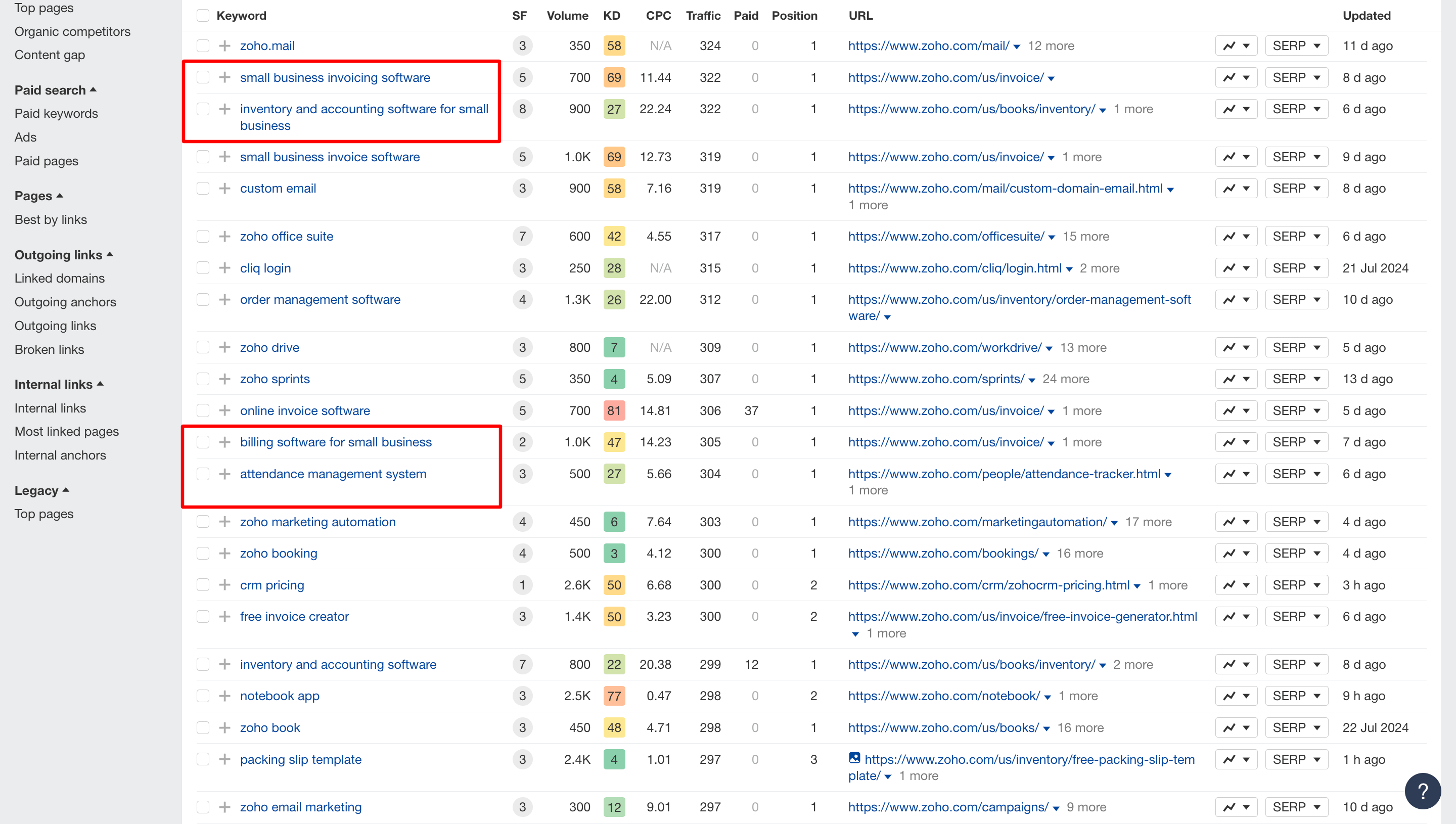The width and height of the screenshot is (1456, 824).
Task: Add 'order management software' with plus icon
Action: coord(224,299)
